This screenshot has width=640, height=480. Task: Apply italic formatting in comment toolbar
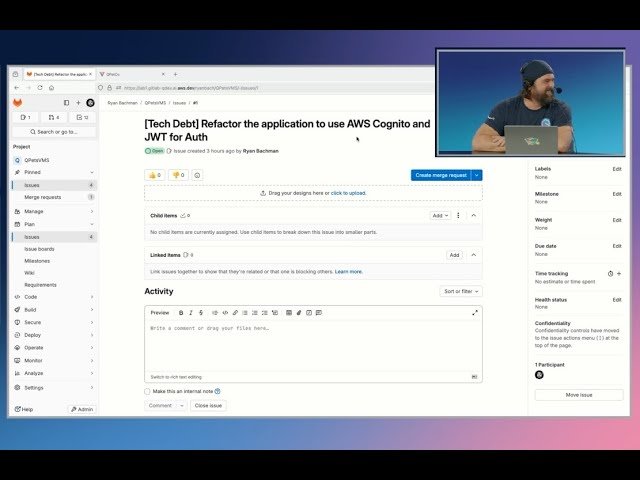(x=191, y=313)
